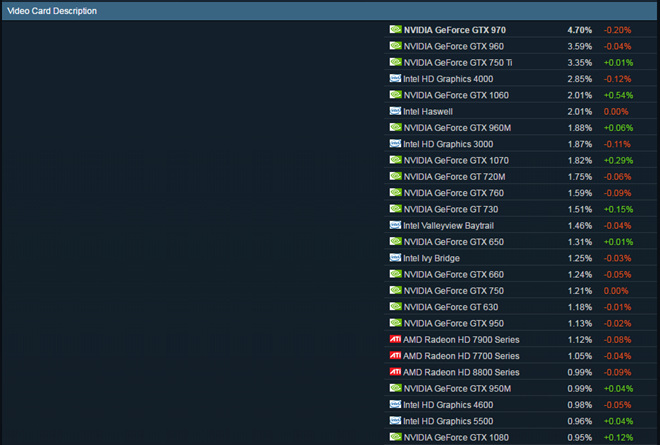Click the NVIDIA icon beside GeForce GTX 750 row

point(395,290)
